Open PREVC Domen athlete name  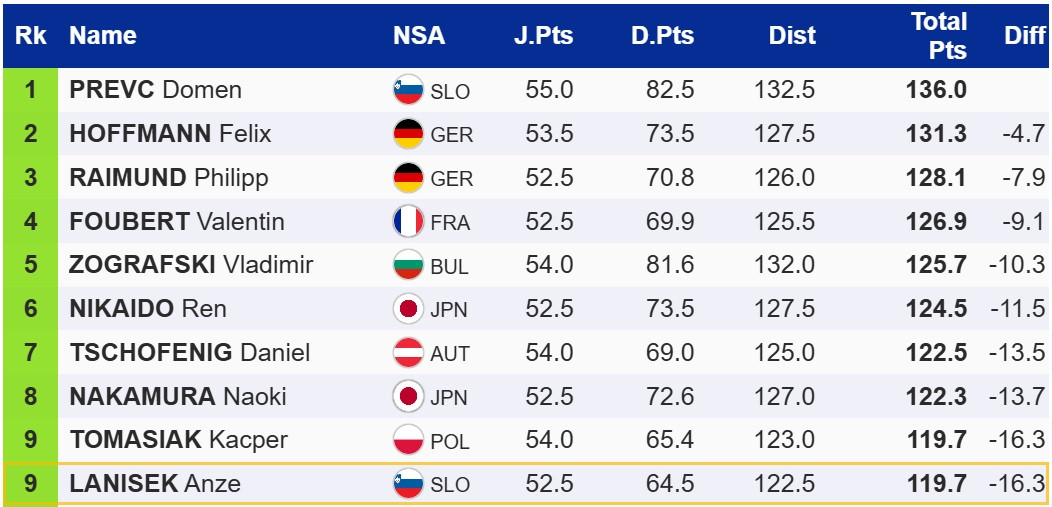[155, 90]
